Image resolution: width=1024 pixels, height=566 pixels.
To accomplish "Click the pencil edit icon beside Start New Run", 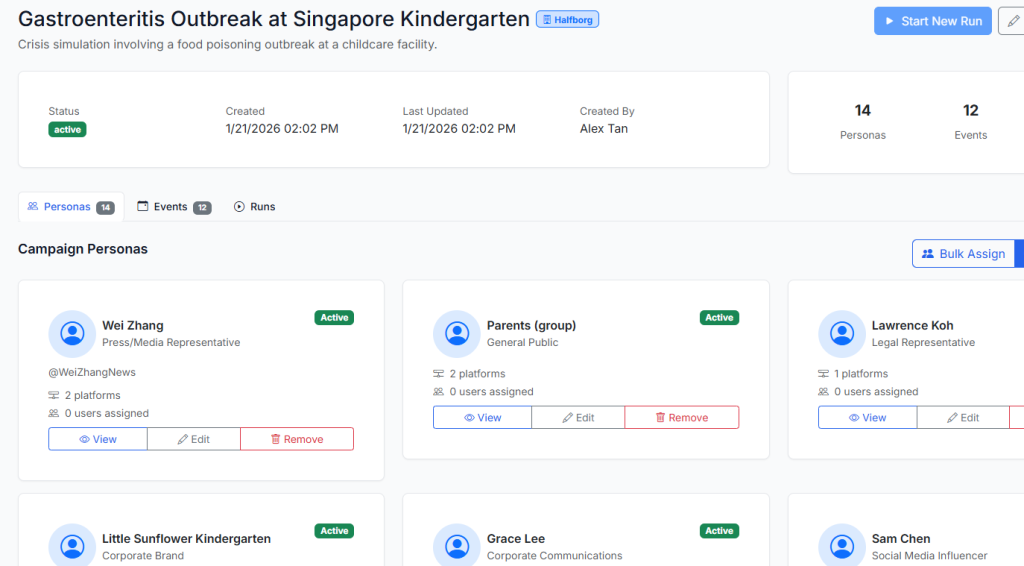I will (1012, 21).
